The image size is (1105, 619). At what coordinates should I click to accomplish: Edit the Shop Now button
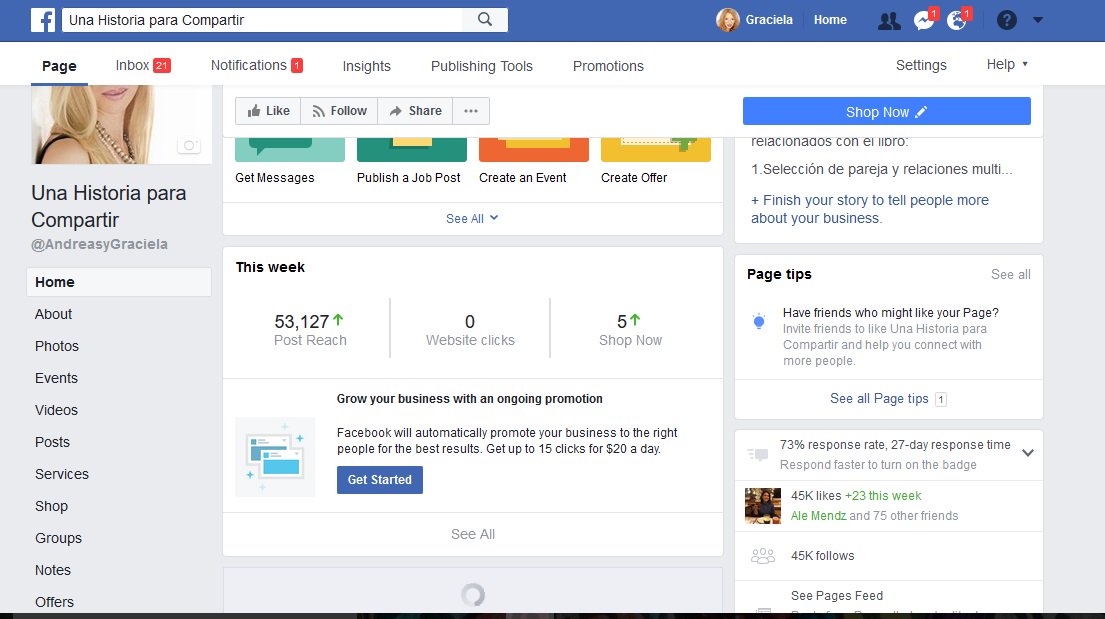tap(887, 111)
